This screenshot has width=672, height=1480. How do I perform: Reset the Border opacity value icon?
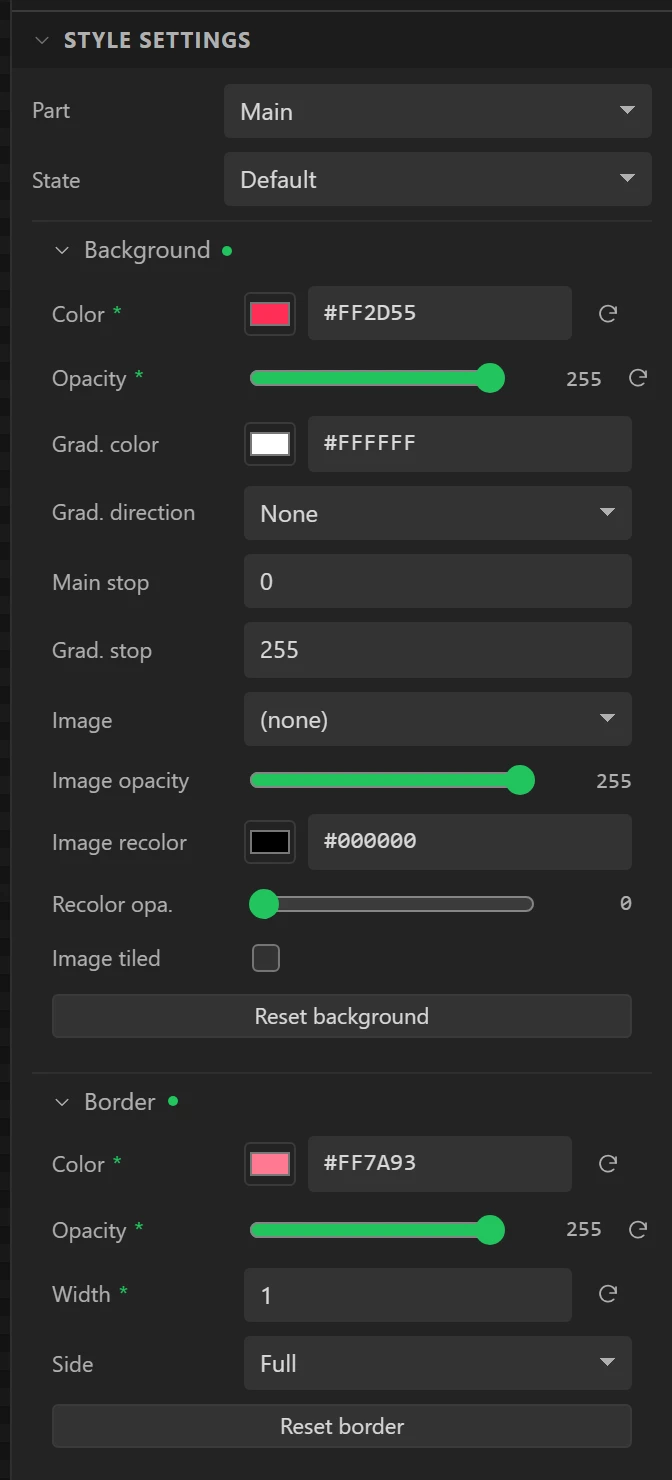pyautogui.click(x=637, y=1230)
